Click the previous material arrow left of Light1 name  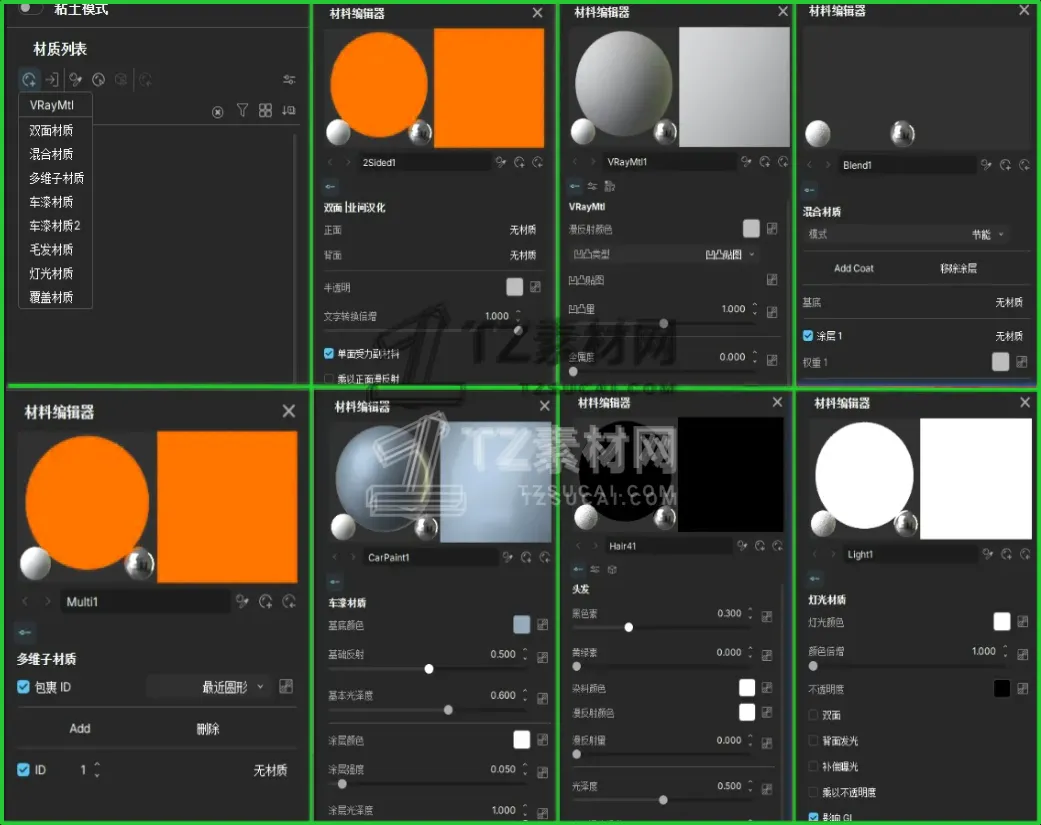pyautogui.click(x=814, y=554)
